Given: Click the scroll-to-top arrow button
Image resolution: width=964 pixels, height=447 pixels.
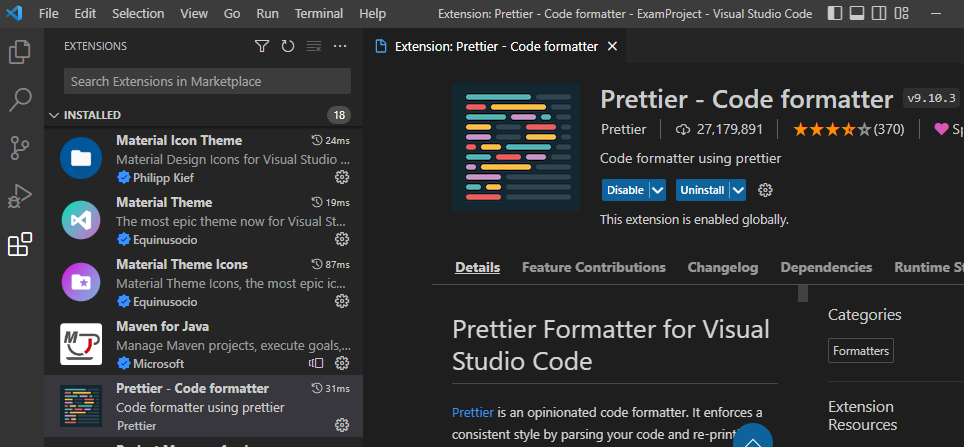Looking at the screenshot, I should (753, 440).
